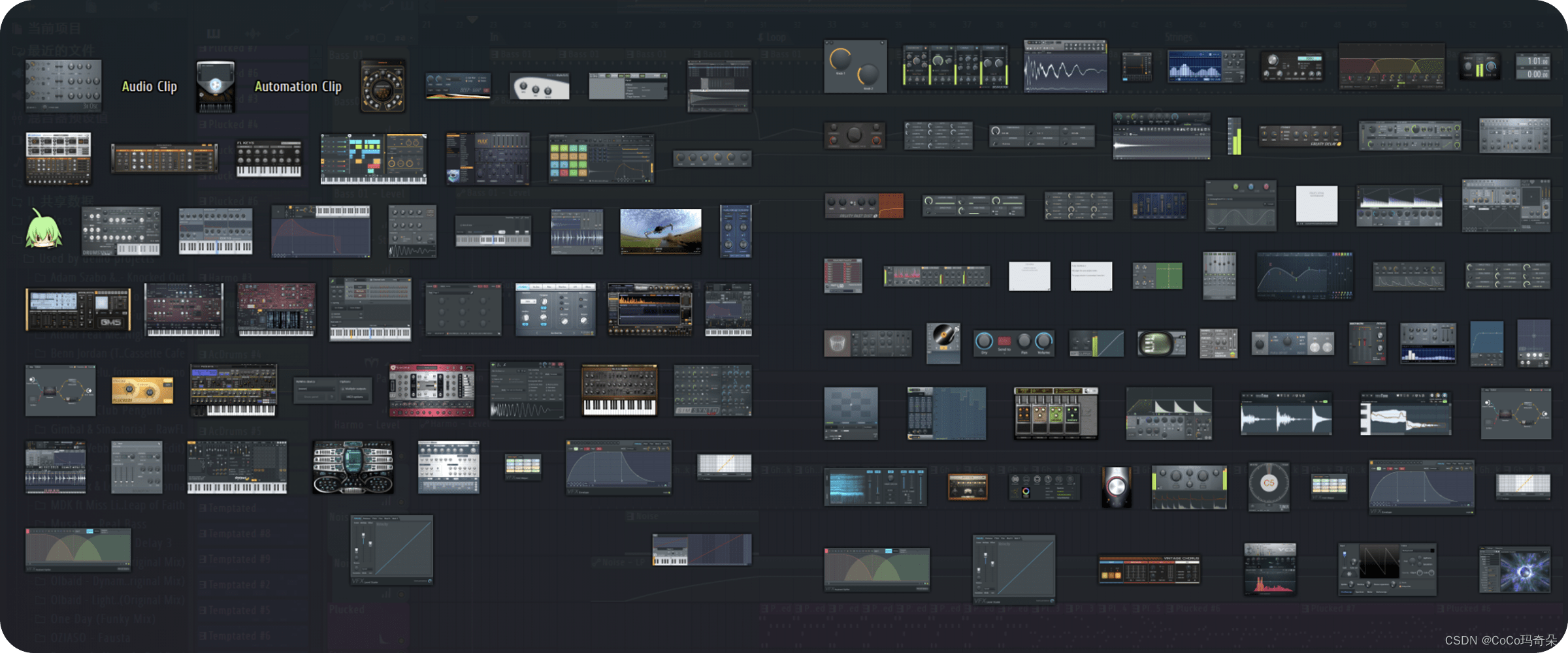This screenshot has height=653, width=1568.
Task: Select the red-paneled synth with silver modules
Action: pos(431,390)
